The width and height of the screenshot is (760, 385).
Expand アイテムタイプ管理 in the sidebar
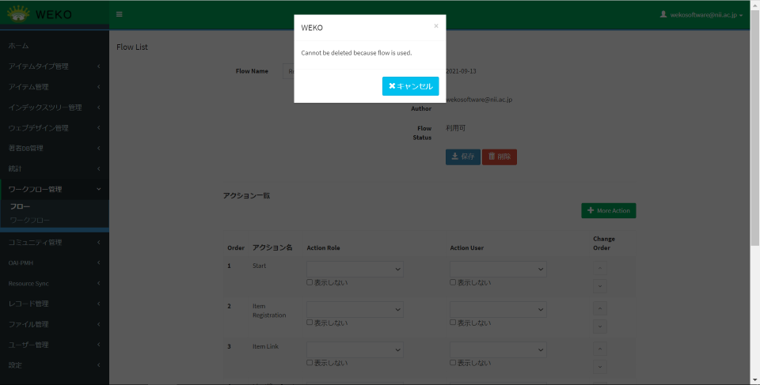tap(54, 66)
